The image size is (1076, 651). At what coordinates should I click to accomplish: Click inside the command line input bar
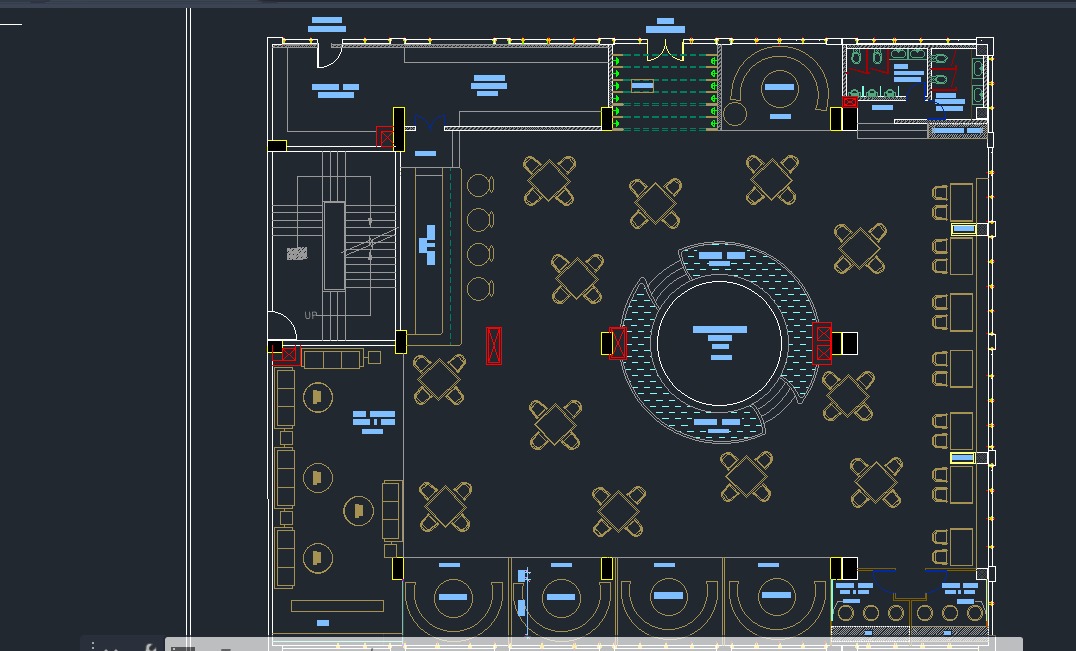[x=600, y=645]
